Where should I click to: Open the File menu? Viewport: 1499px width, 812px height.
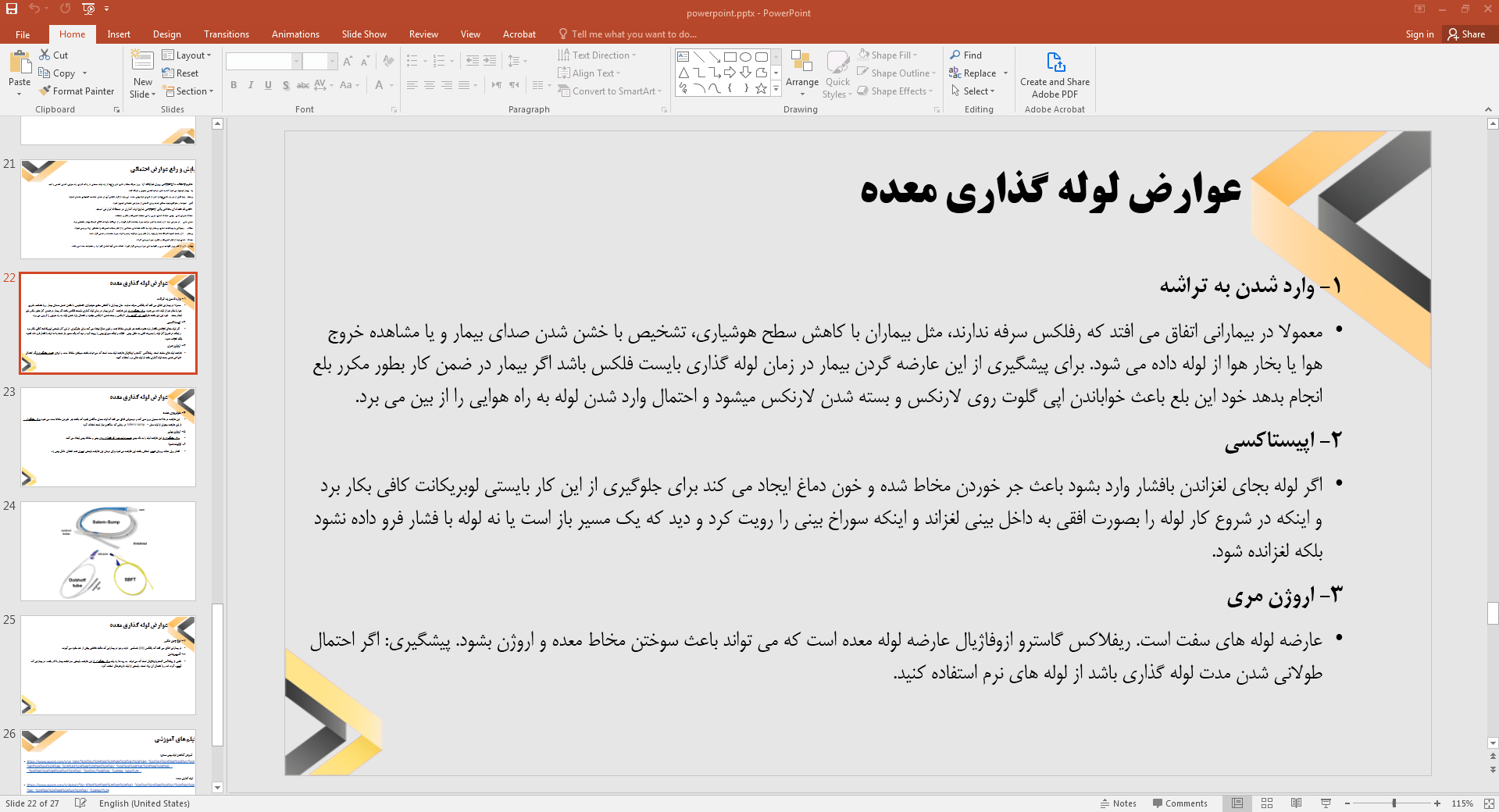[x=23, y=34]
